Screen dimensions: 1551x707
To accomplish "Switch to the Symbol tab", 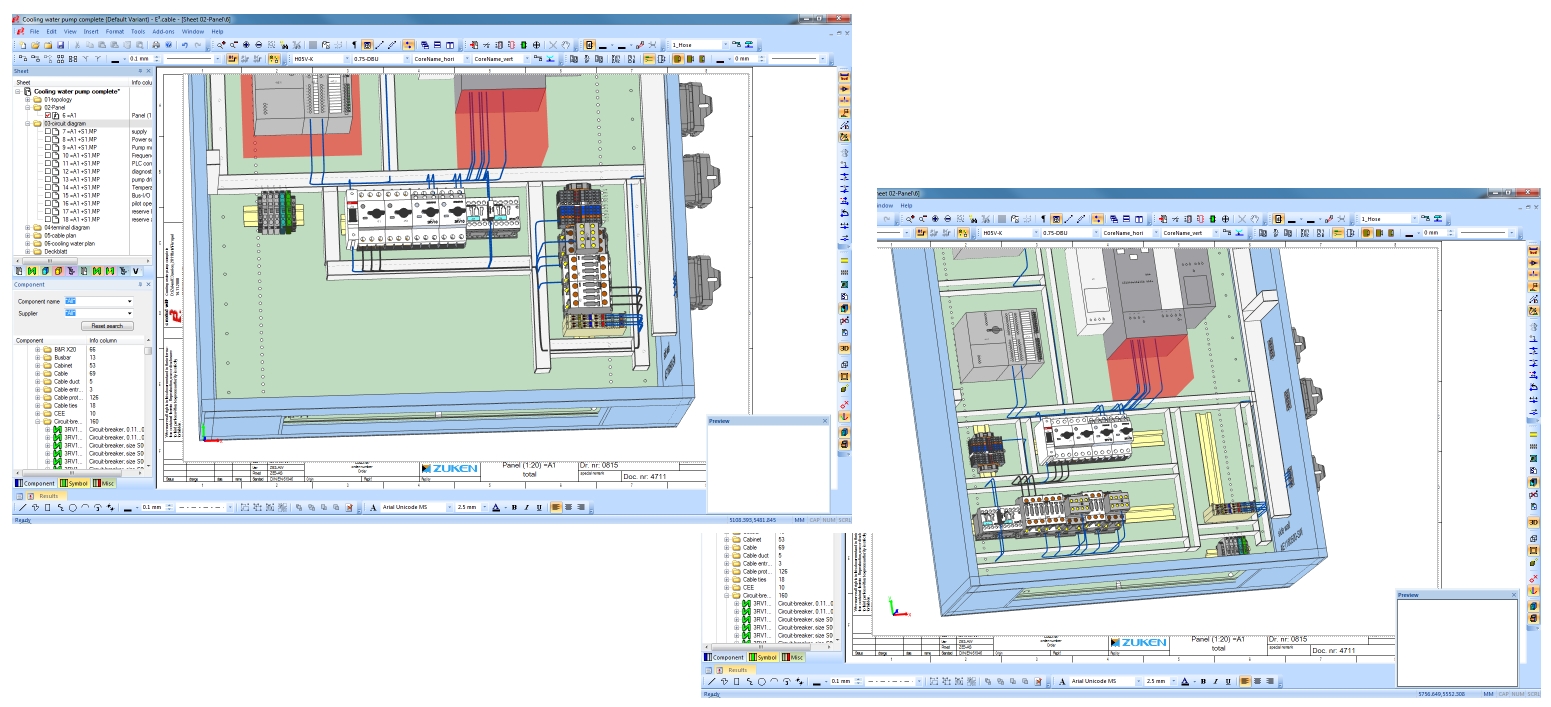I will tap(74, 484).
